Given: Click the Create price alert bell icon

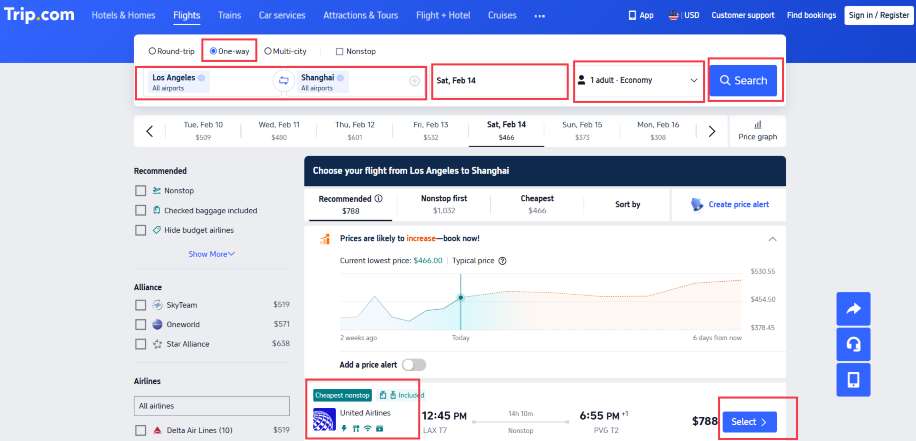Looking at the screenshot, I should coord(697,204).
